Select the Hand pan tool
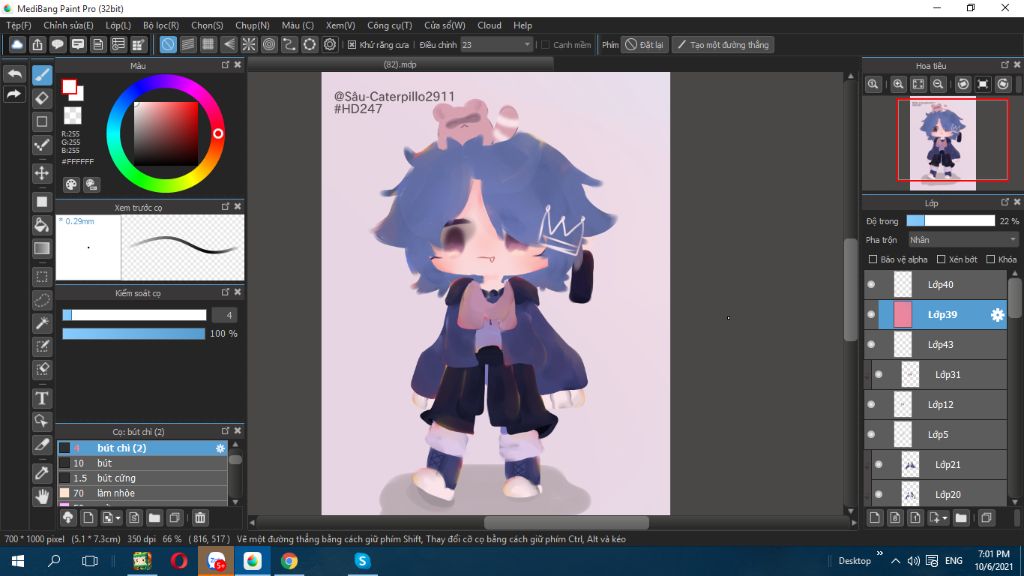This screenshot has width=1024, height=576. pyautogui.click(x=42, y=496)
